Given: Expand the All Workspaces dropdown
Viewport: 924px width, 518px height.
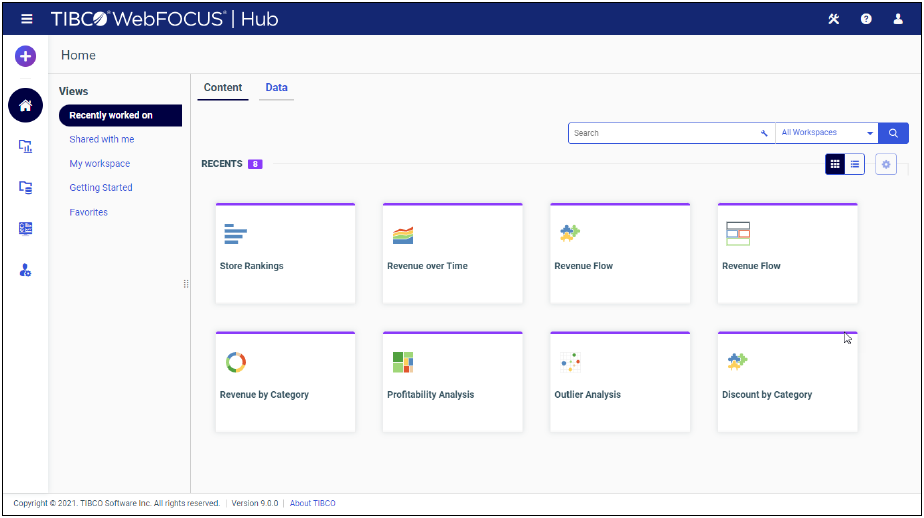Looking at the screenshot, I should [826, 133].
